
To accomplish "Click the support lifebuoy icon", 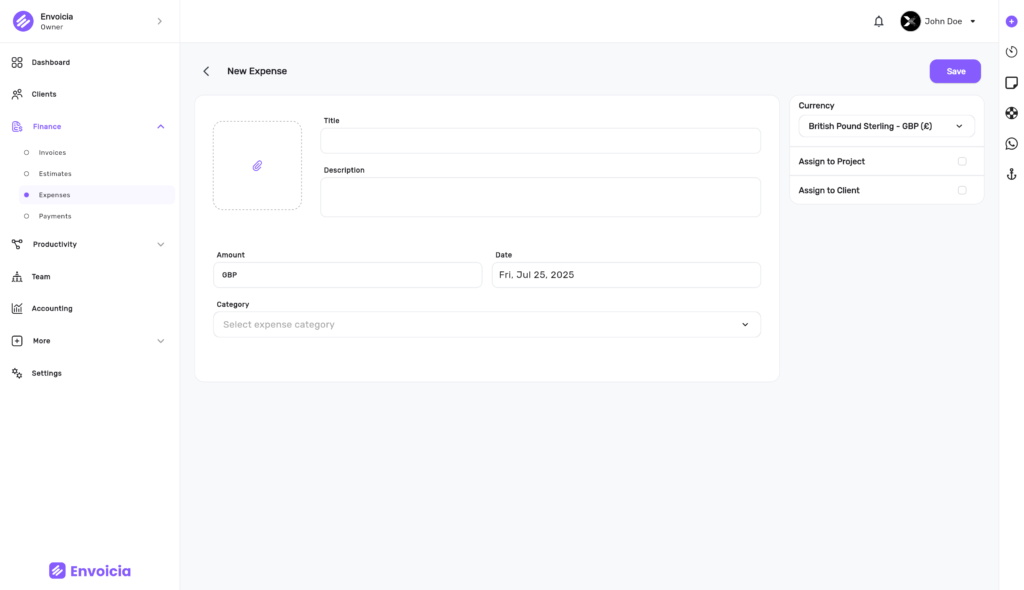I will pos(1011,113).
